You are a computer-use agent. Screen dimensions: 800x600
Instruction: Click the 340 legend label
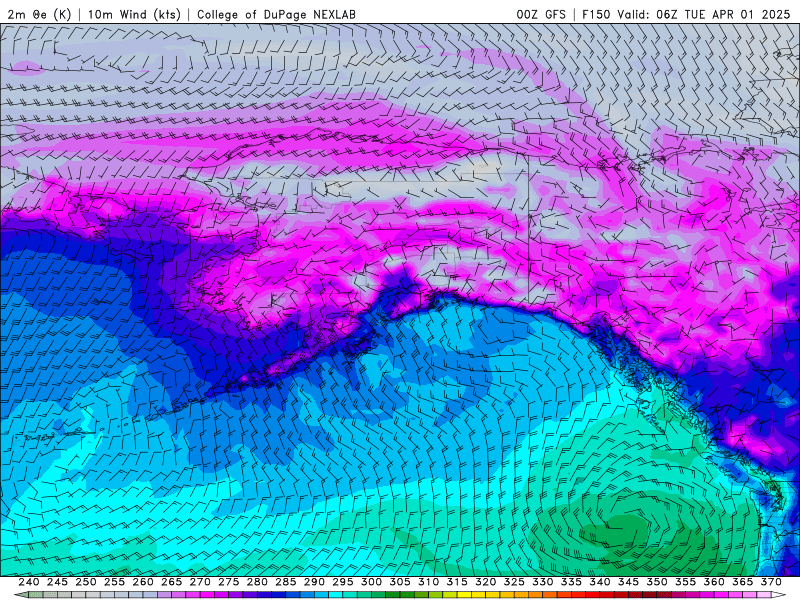pos(600,582)
